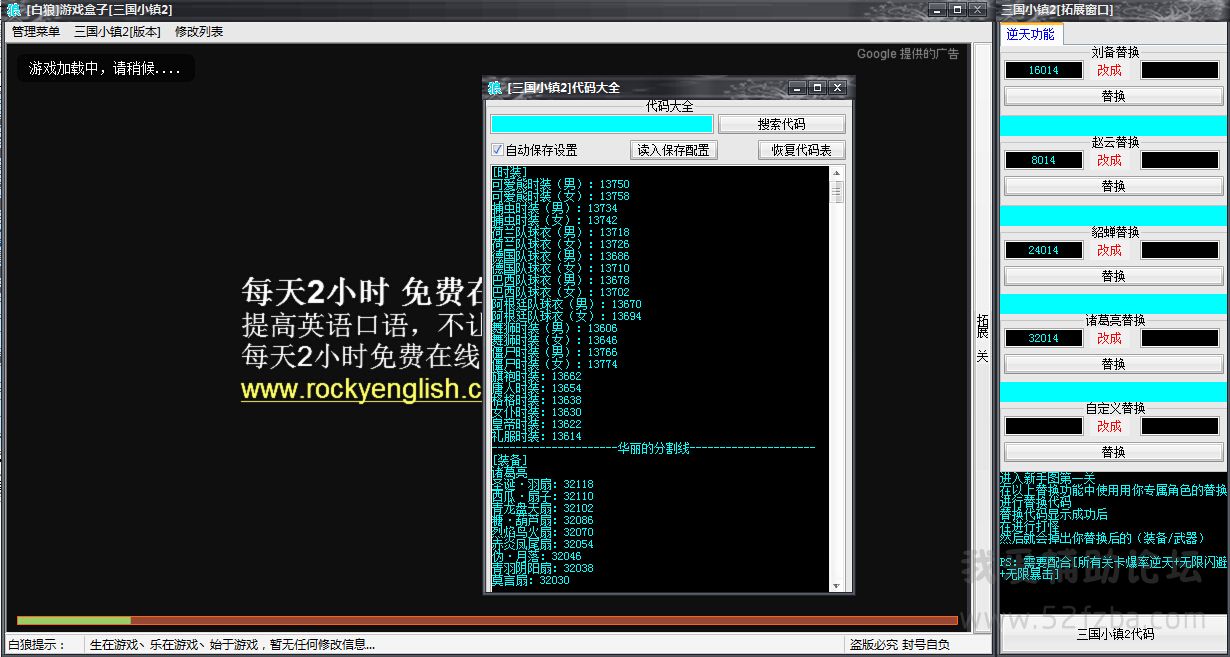Toggle the 自动保存设置 checkbox

[497, 150]
